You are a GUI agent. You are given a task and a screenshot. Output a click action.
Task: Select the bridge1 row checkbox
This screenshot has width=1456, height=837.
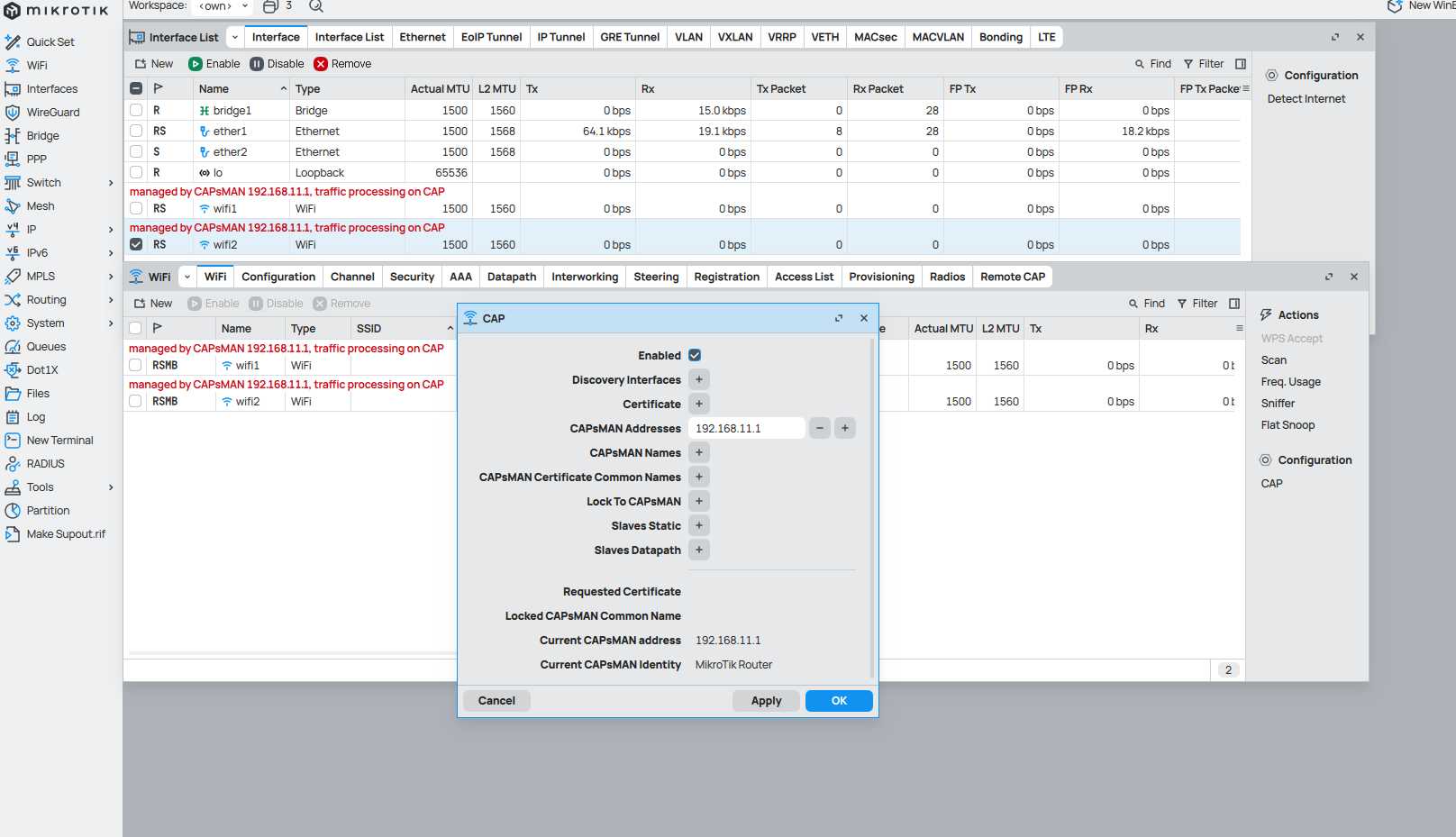point(136,111)
